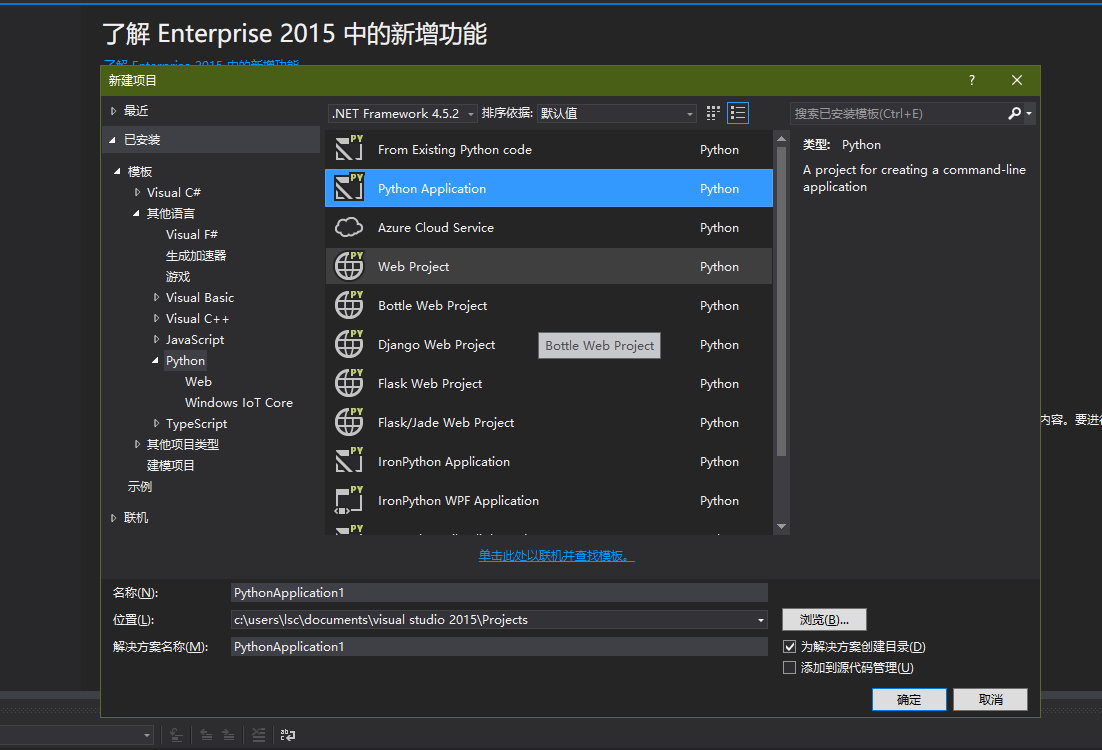Select 生成加速器 in the tree
The width and height of the screenshot is (1102, 750).
tap(196, 256)
